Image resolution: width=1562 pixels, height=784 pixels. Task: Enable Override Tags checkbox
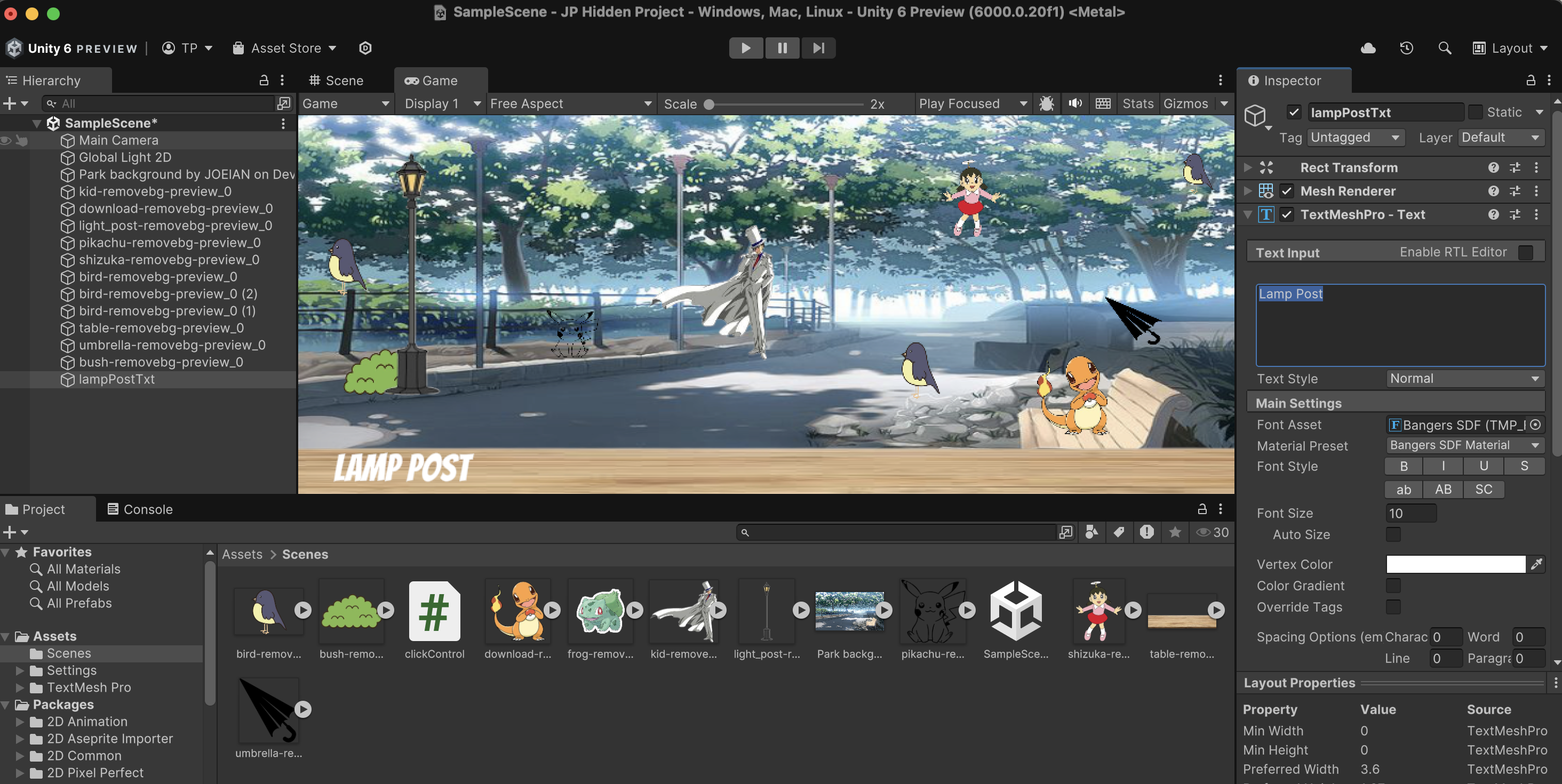click(x=1393, y=606)
